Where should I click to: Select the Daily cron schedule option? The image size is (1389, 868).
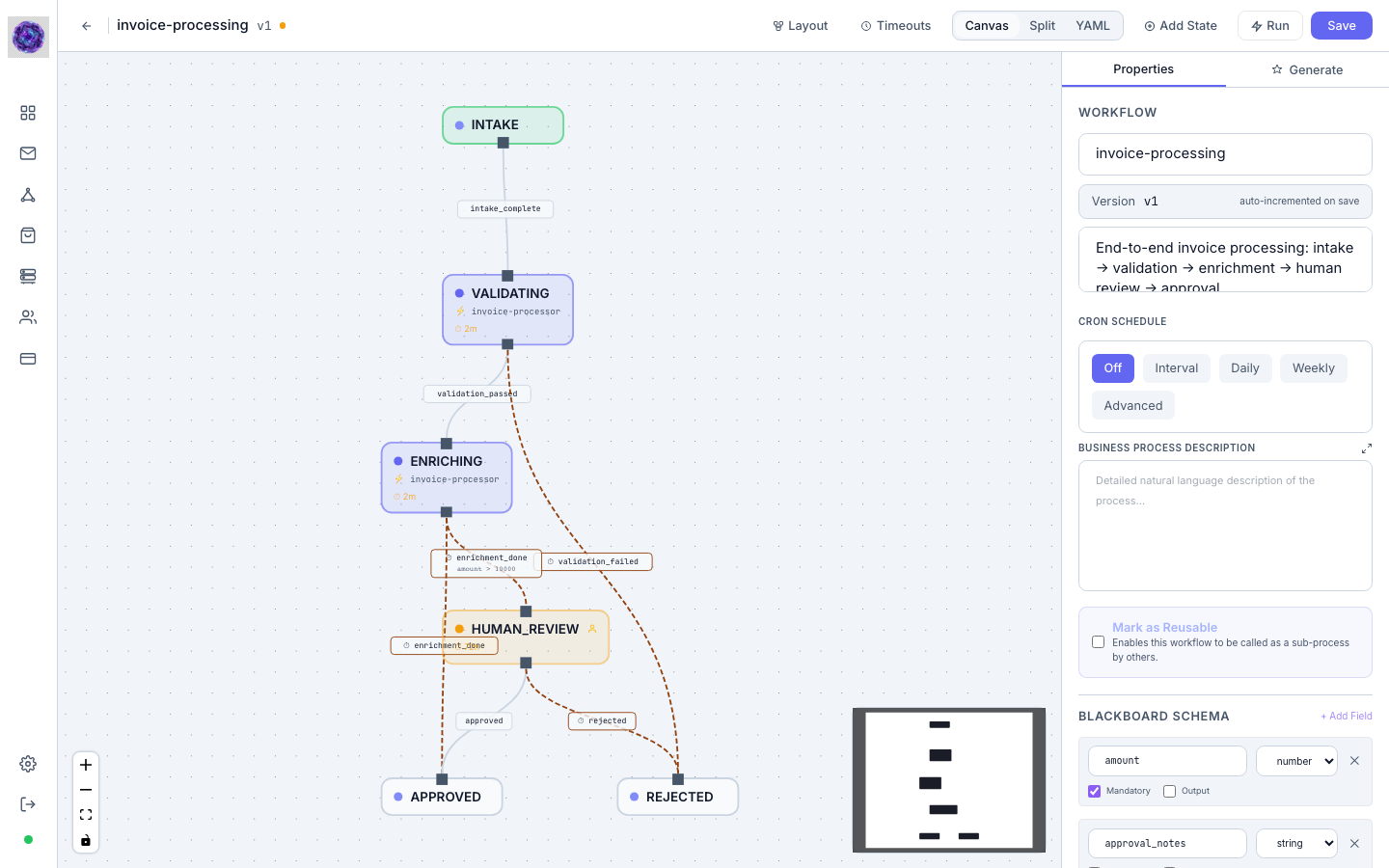tap(1245, 368)
